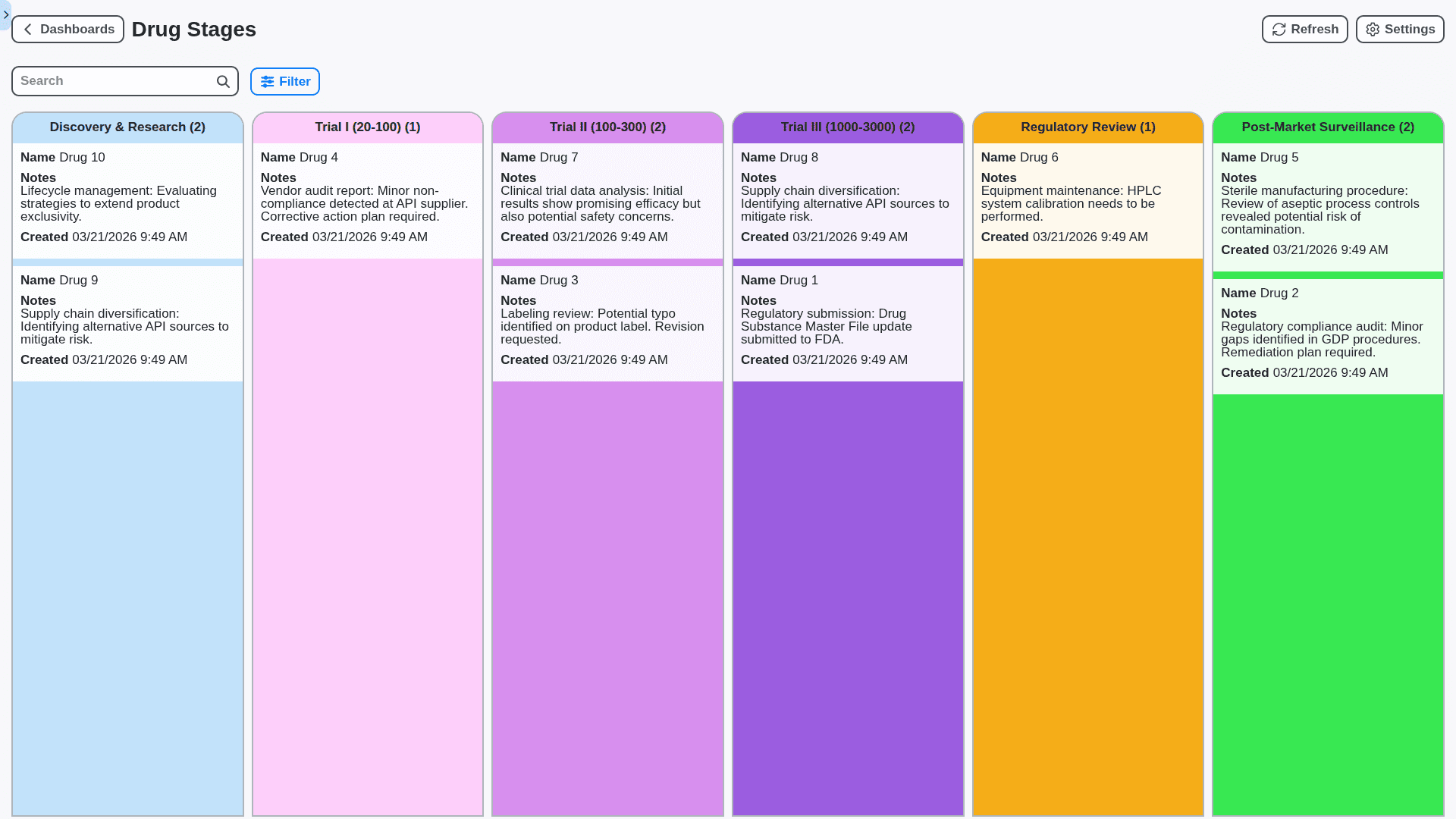Open the Drug 10 card
The height and width of the screenshot is (819, 1456).
point(127,197)
